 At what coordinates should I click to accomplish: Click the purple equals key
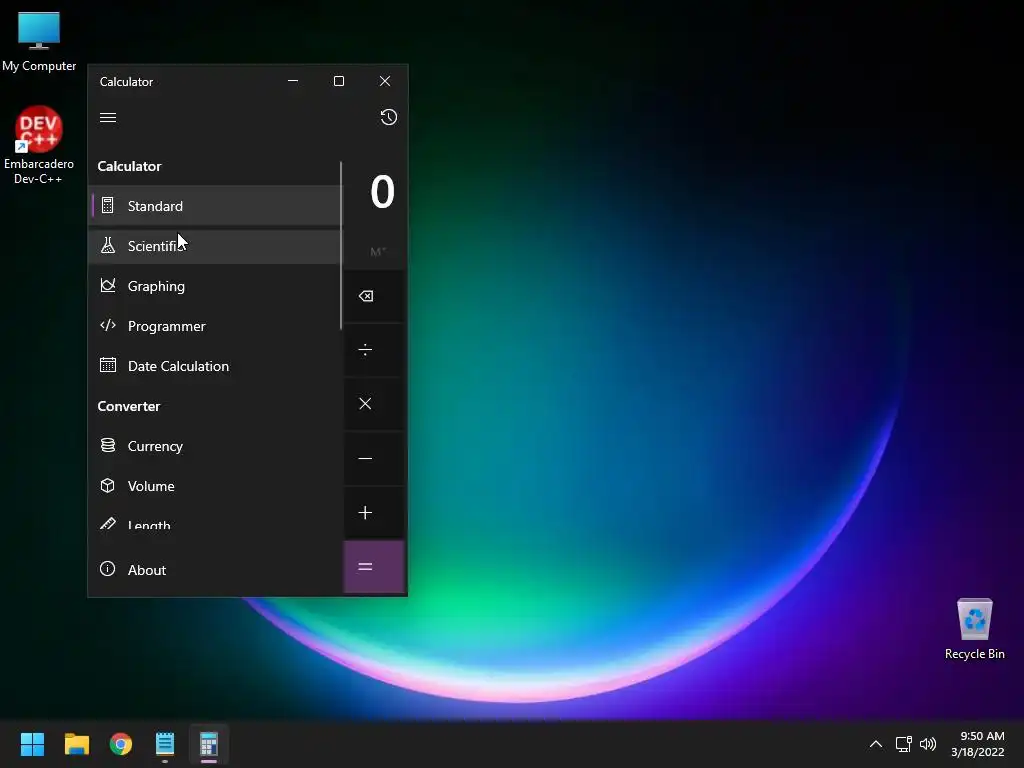tap(374, 567)
